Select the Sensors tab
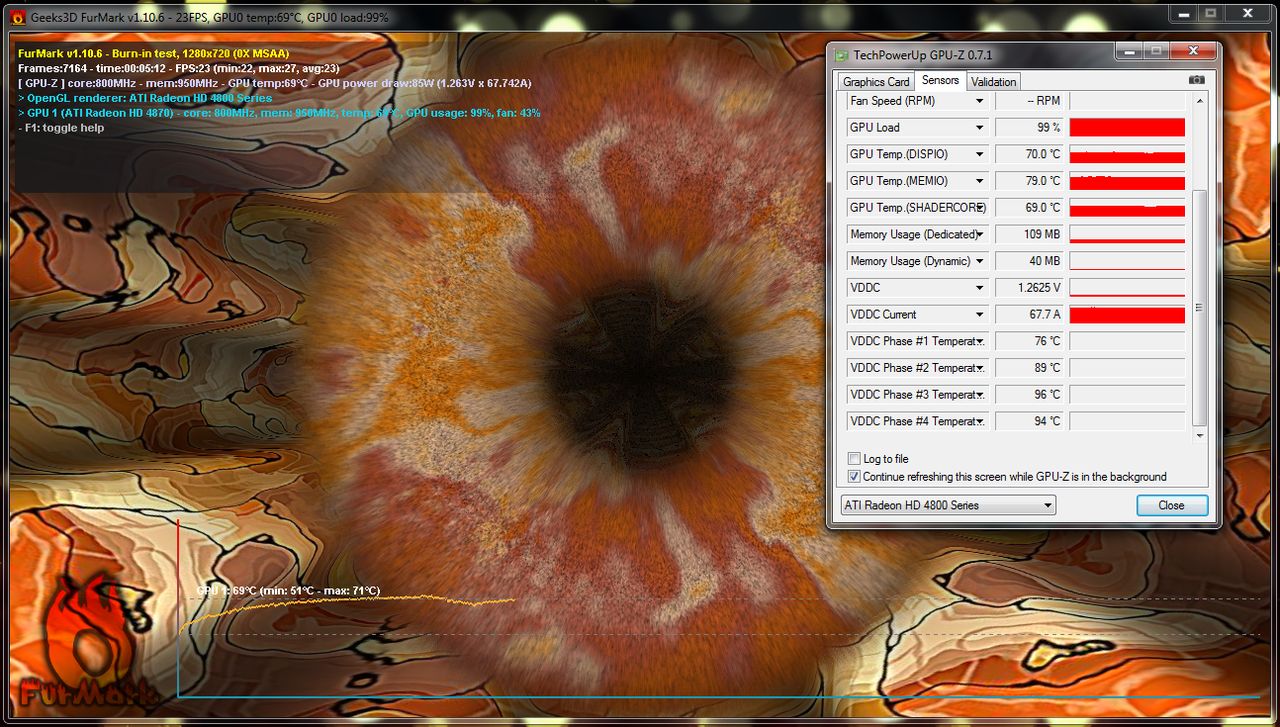This screenshot has height=727, width=1280. (940, 81)
